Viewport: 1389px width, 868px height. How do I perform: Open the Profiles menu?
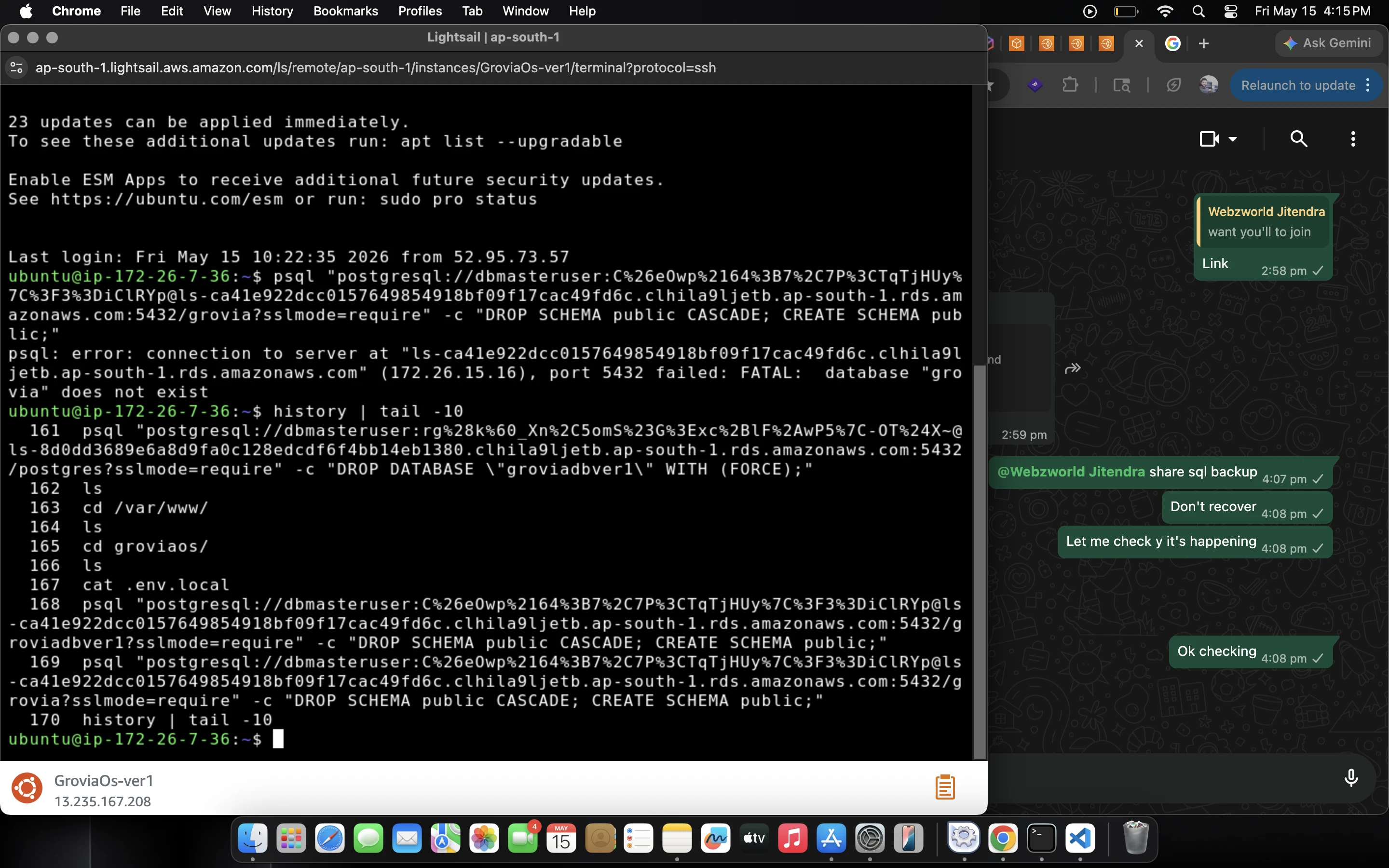(420, 11)
